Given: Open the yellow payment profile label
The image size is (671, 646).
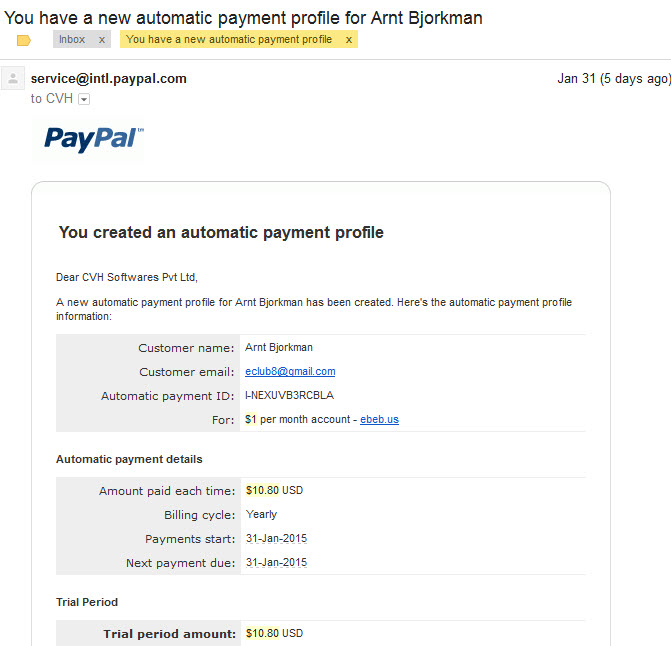Looking at the screenshot, I should 230,40.
